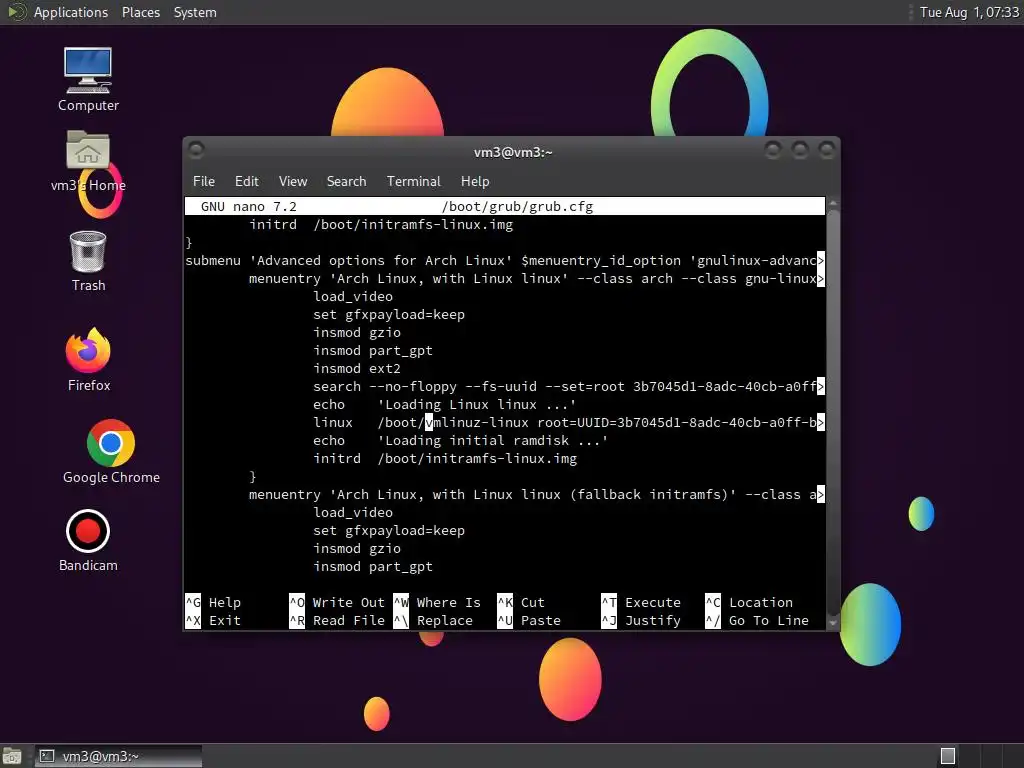Click the ^/ Go To Line shortcut label
Screen dimensions: 1024x768
pos(757,620)
